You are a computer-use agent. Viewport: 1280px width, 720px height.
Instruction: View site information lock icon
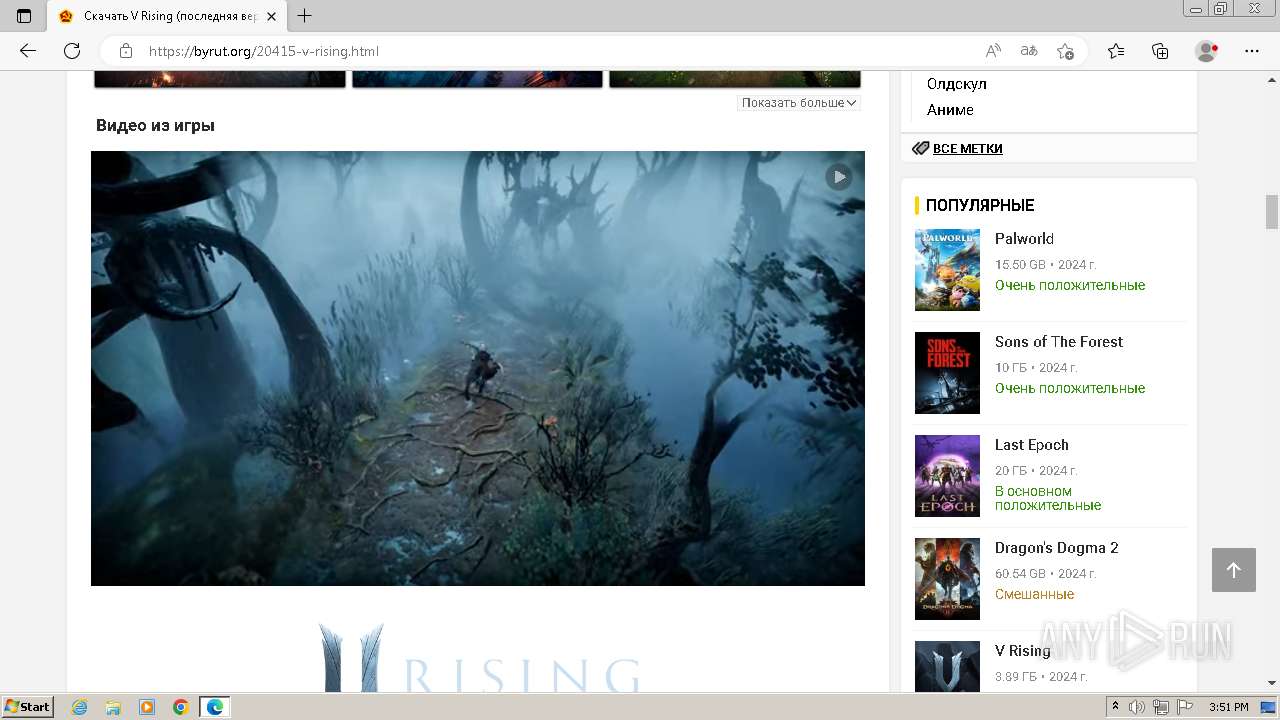coord(126,51)
